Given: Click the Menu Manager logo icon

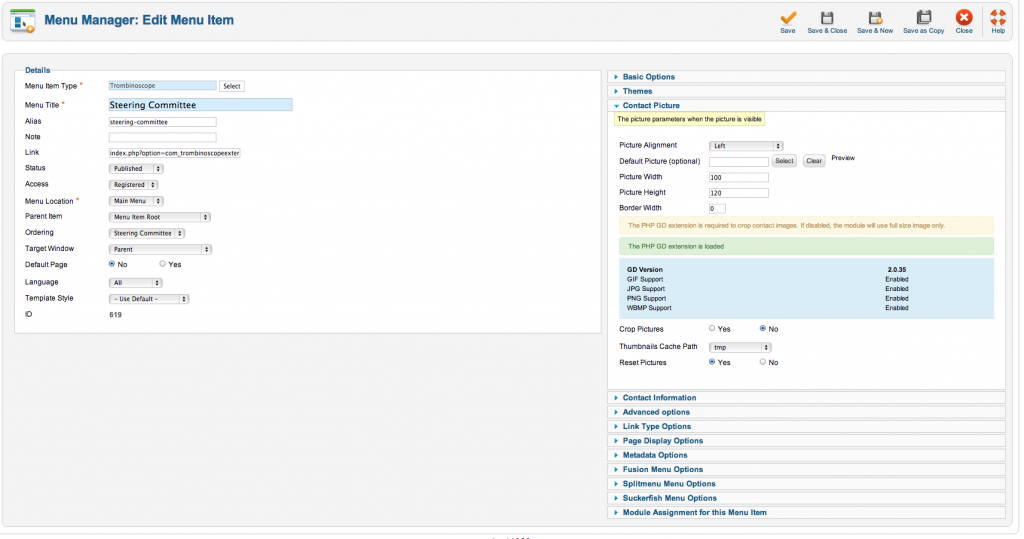Looking at the screenshot, I should [x=22, y=20].
